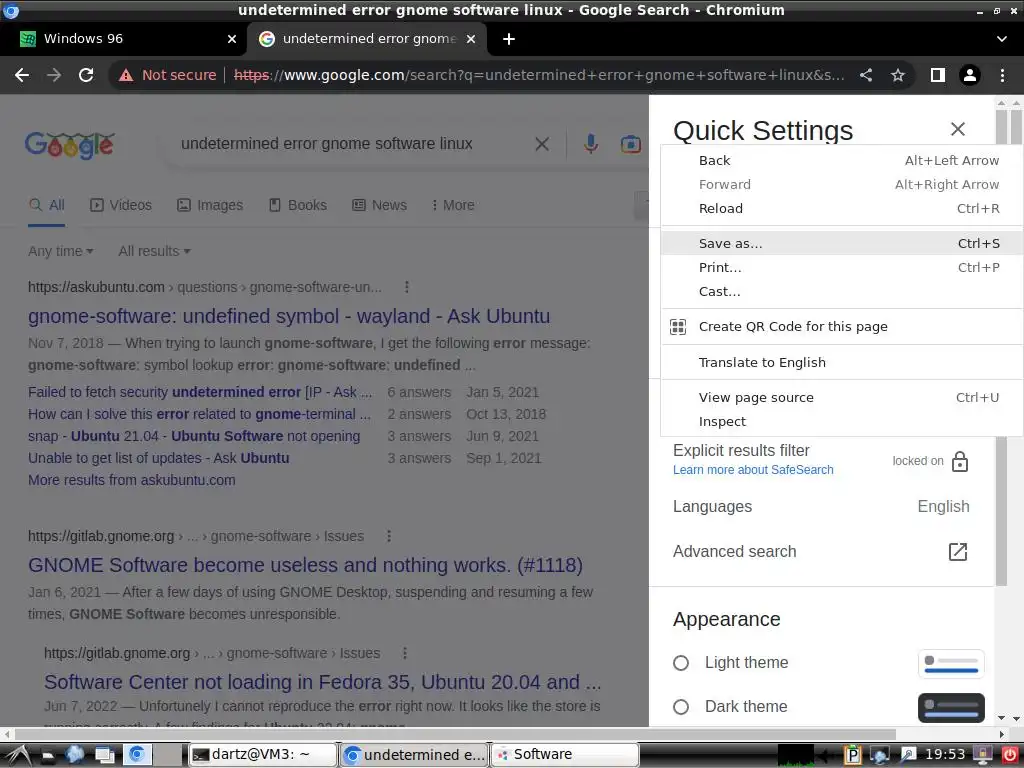Start voice search with microphone icon
The width and height of the screenshot is (1024, 768).
590,144
